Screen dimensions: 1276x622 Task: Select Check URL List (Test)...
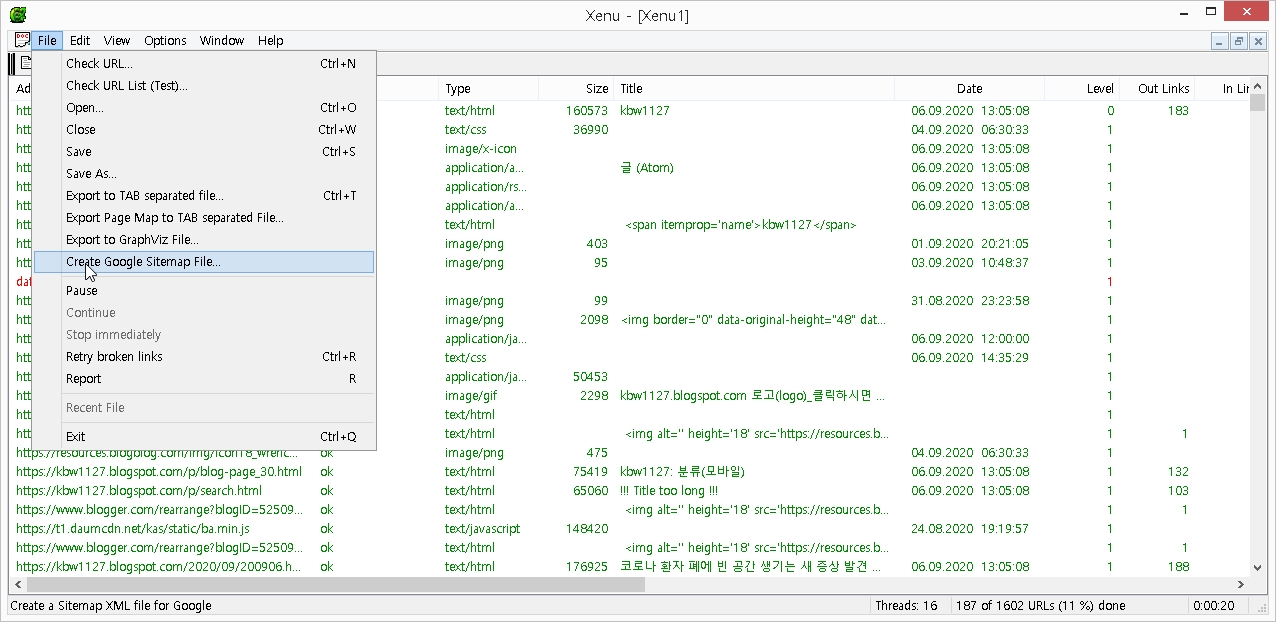point(204,86)
